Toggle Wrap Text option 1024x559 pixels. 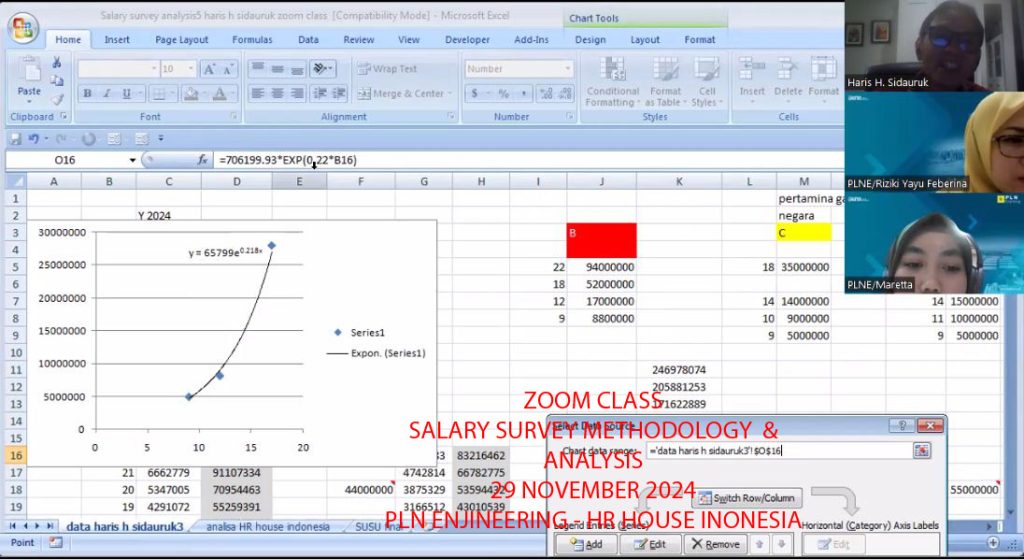(x=386, y=69)
